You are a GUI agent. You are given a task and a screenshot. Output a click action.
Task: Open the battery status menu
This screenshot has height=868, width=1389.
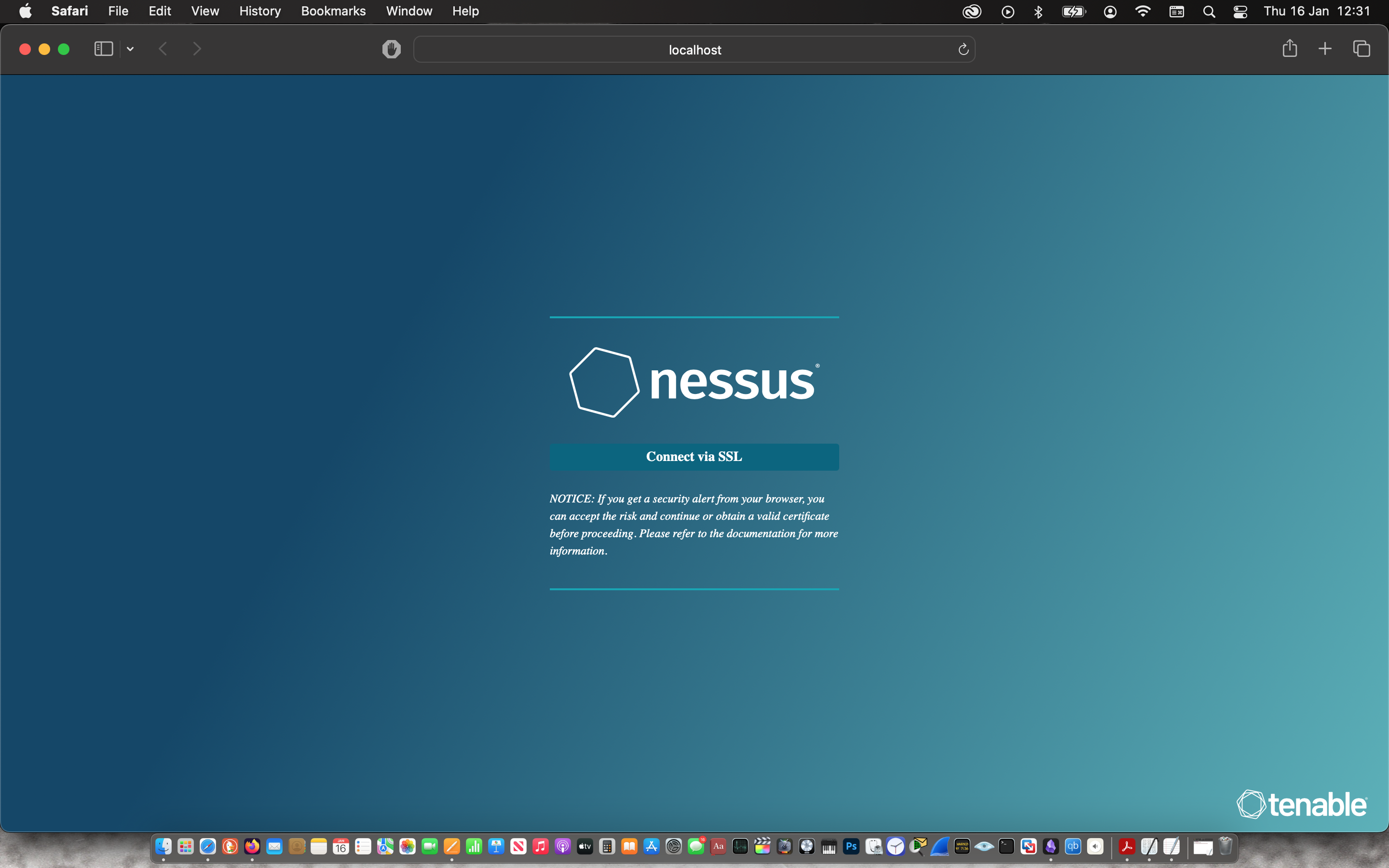click(1073, 12)
